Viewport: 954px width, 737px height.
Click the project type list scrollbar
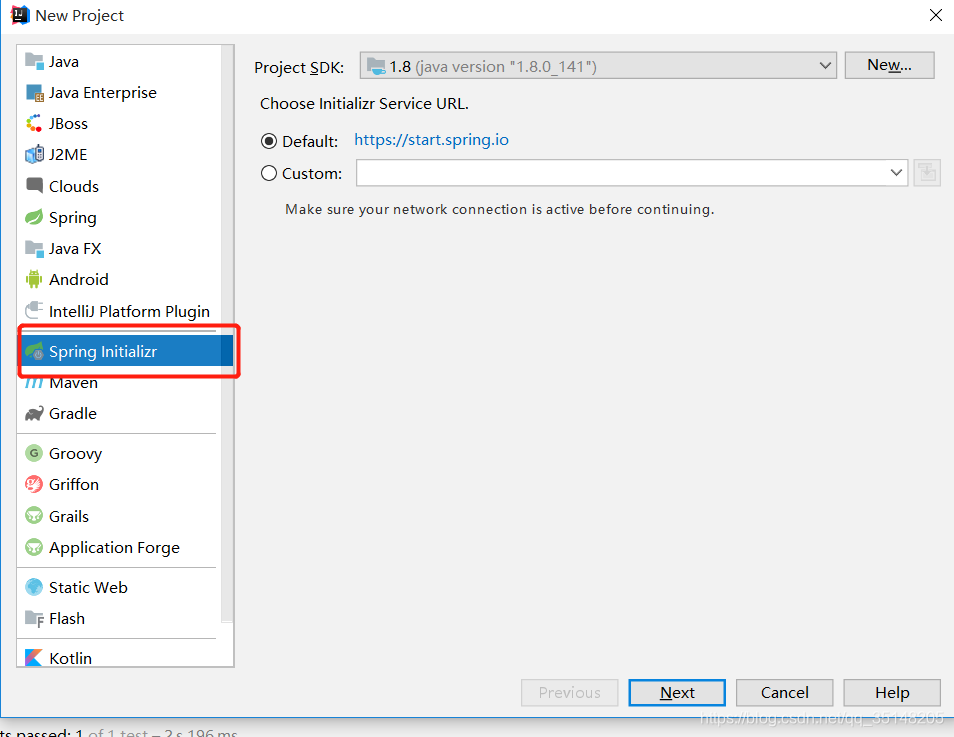(x=227, y=335)
